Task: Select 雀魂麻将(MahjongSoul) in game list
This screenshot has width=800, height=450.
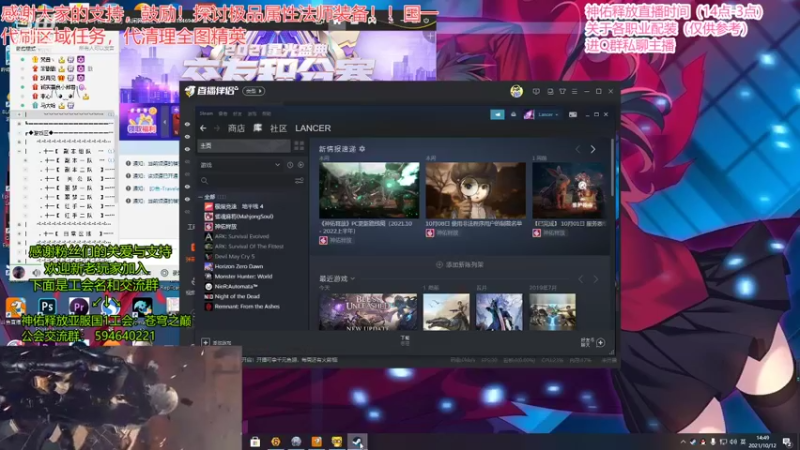Action: (x=244, y=216)
